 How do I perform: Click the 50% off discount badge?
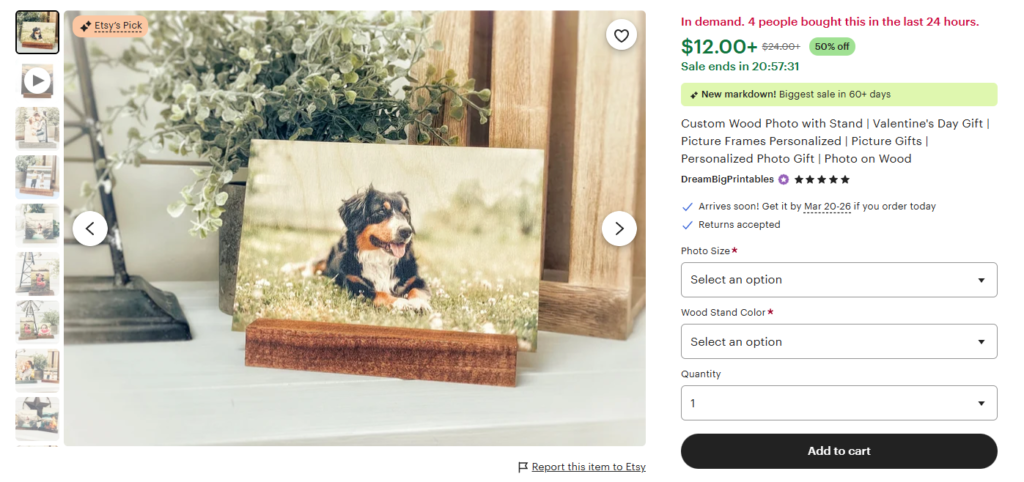(832, 46)
